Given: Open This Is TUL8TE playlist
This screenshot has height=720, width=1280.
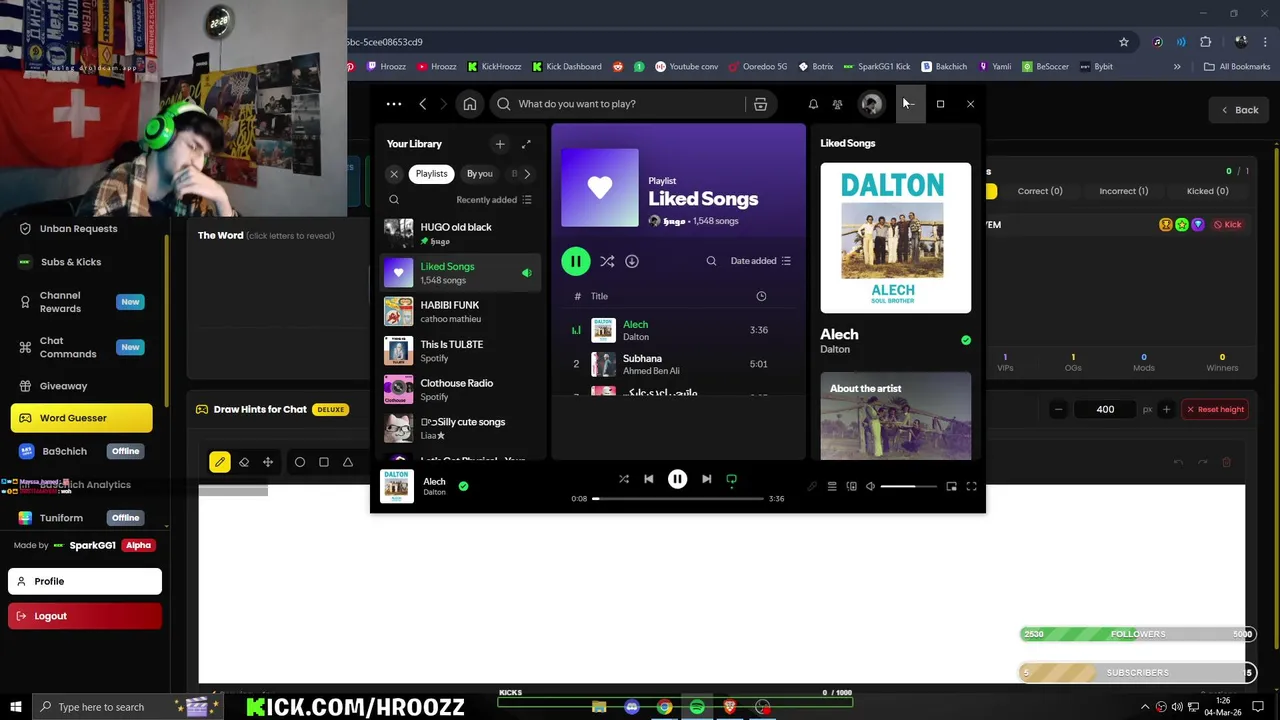Looking at the screenshot, I should click(x=460, y=350).
